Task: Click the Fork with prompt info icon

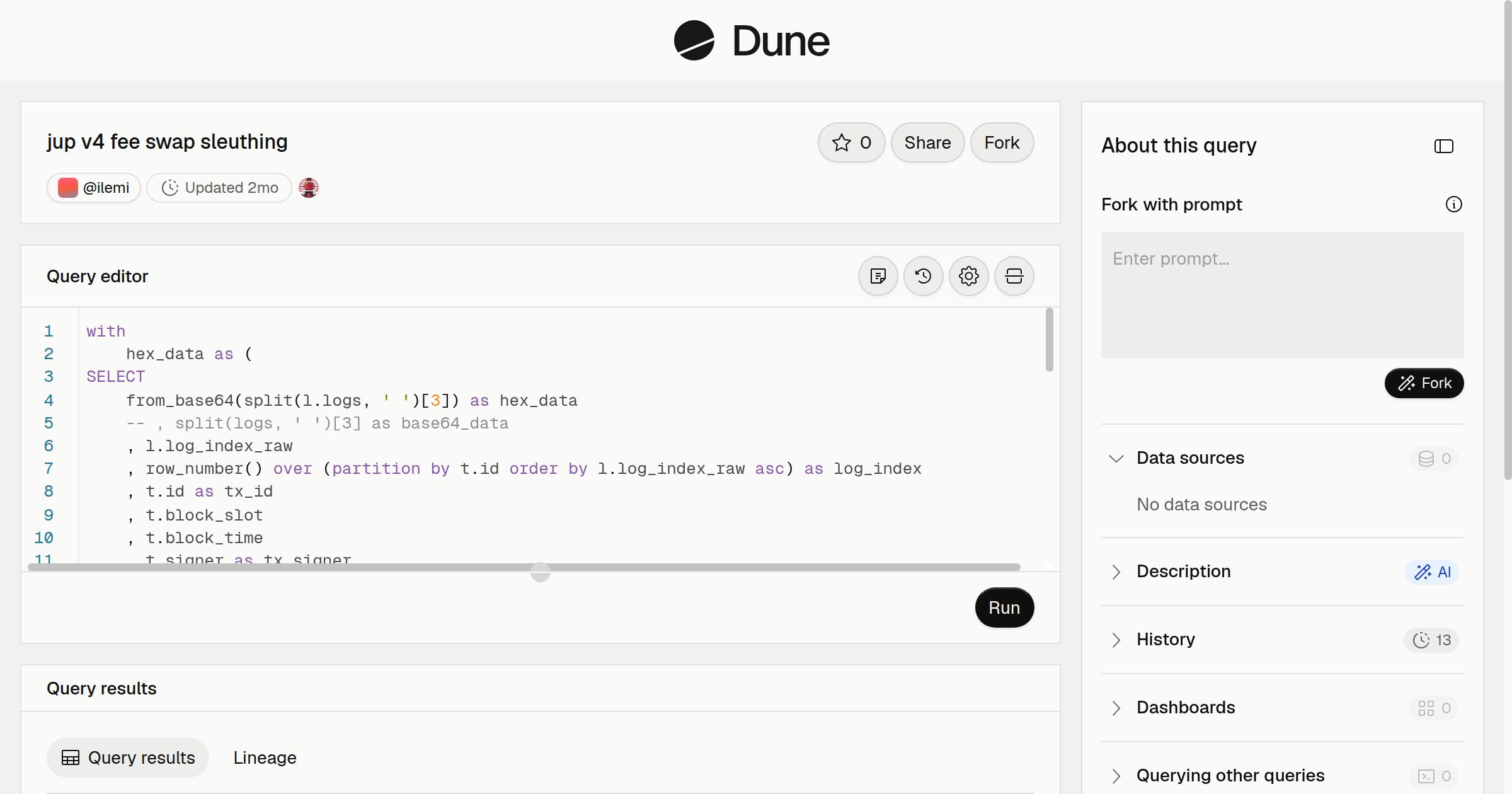Action: 1453,204
